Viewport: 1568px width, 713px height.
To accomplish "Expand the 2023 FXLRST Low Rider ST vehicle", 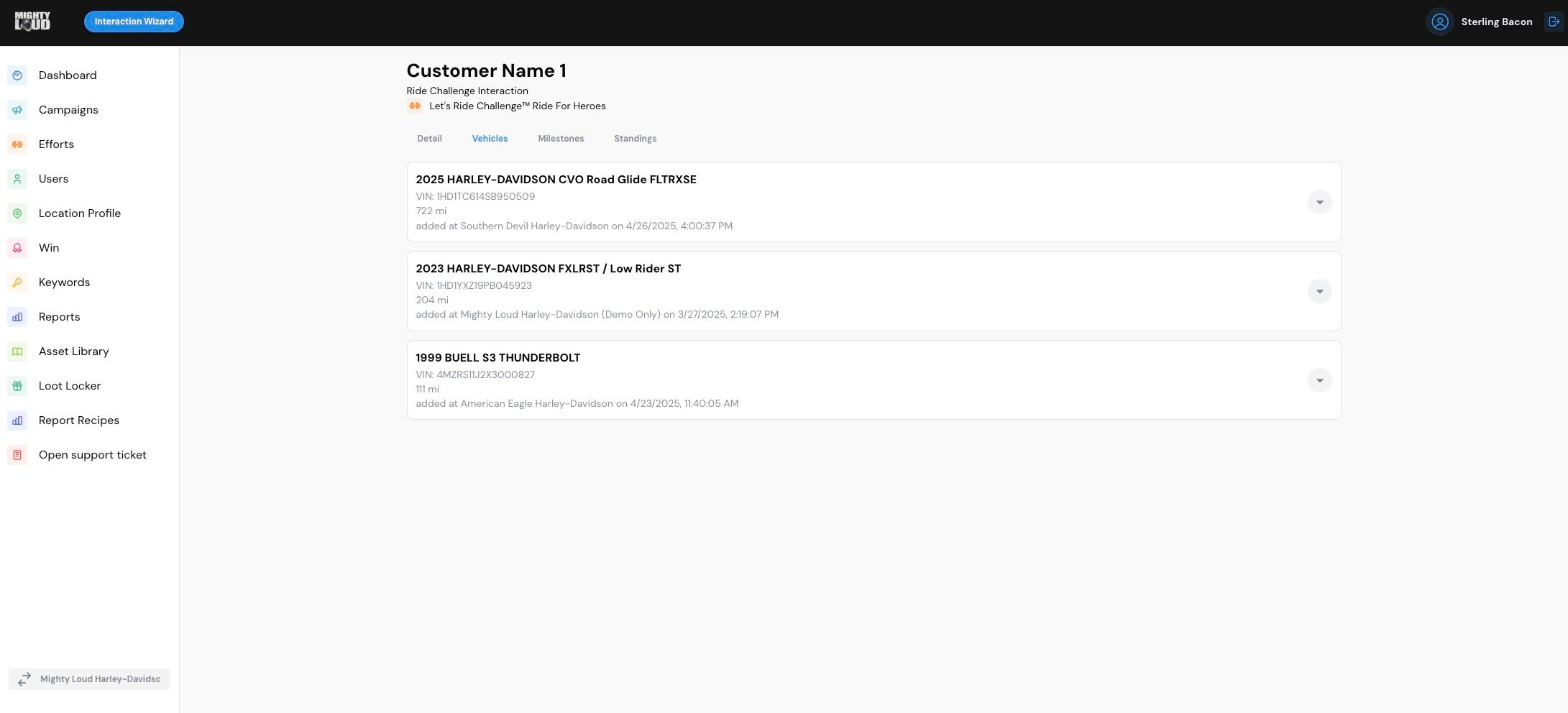I will point(1319,291).
